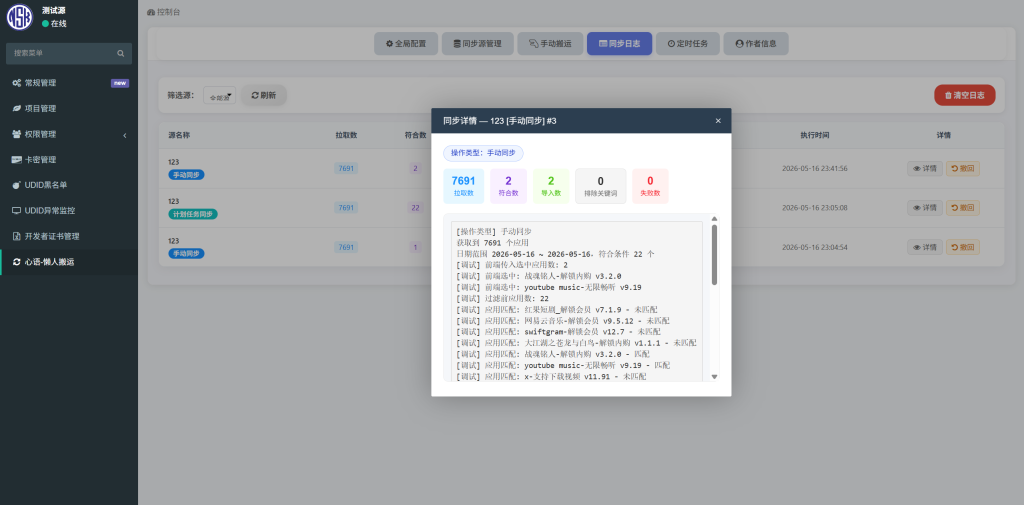This screenshot has height=505, width=1024.
Task: Click the 源名称 column header
Action: 179,135
